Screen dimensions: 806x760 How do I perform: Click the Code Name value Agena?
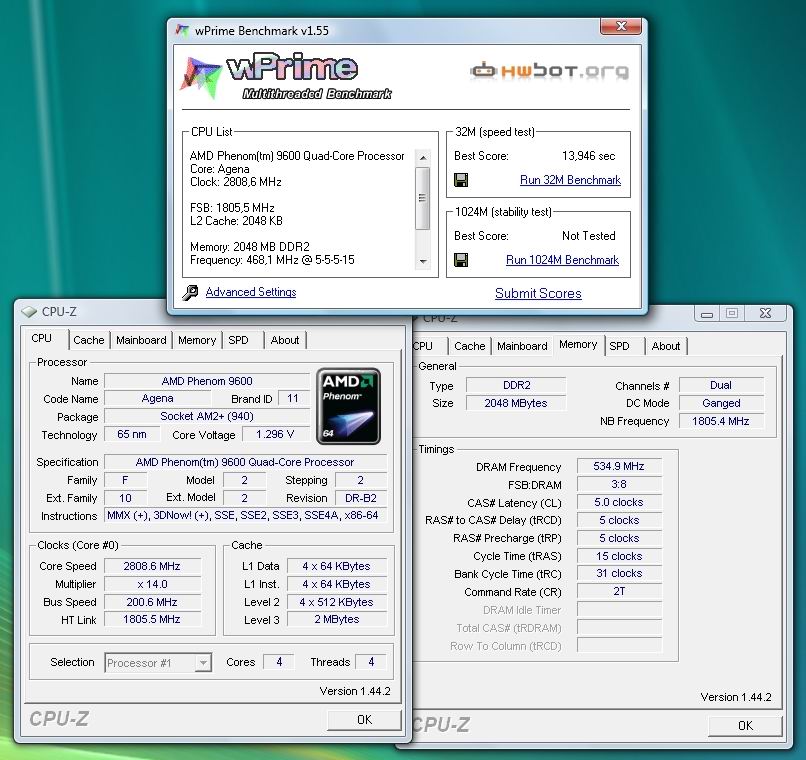(157, 399)
